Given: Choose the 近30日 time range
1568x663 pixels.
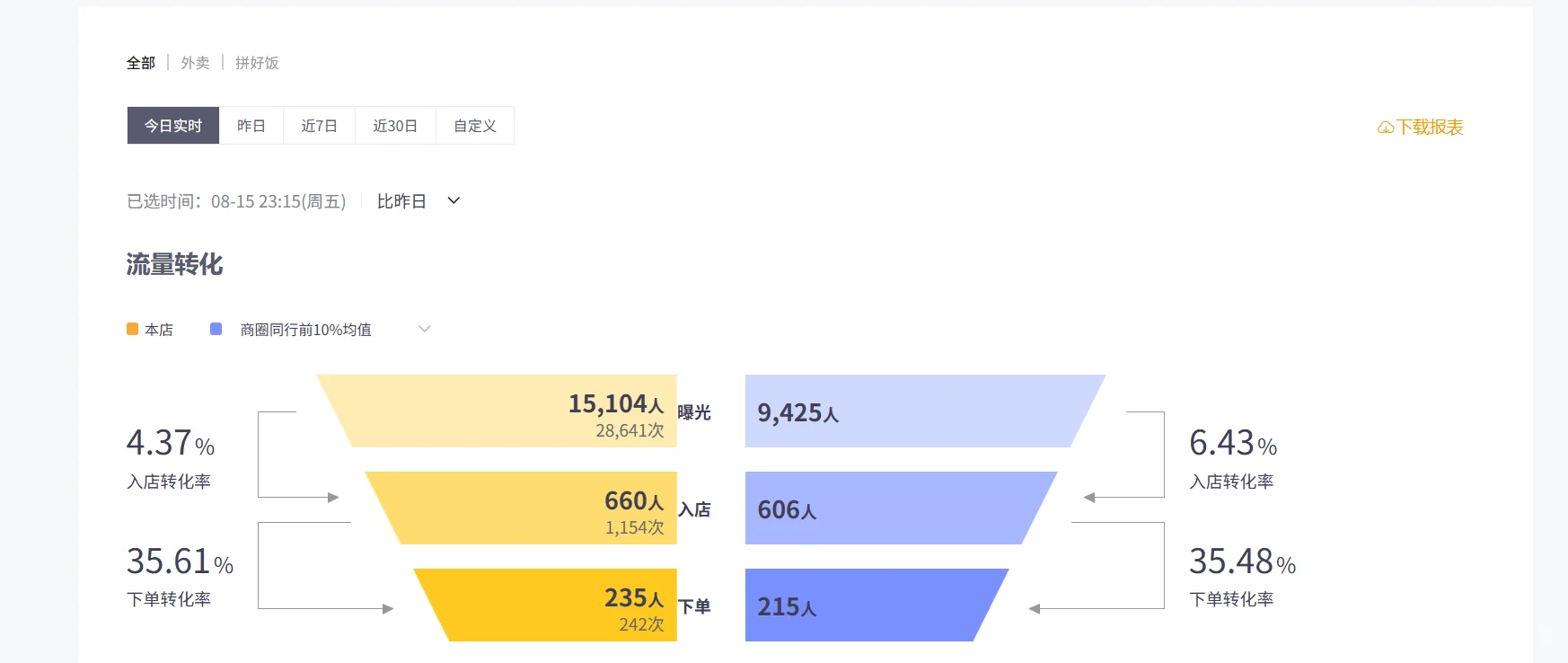Looking at the screenshot, I should (x=395, y=126).
